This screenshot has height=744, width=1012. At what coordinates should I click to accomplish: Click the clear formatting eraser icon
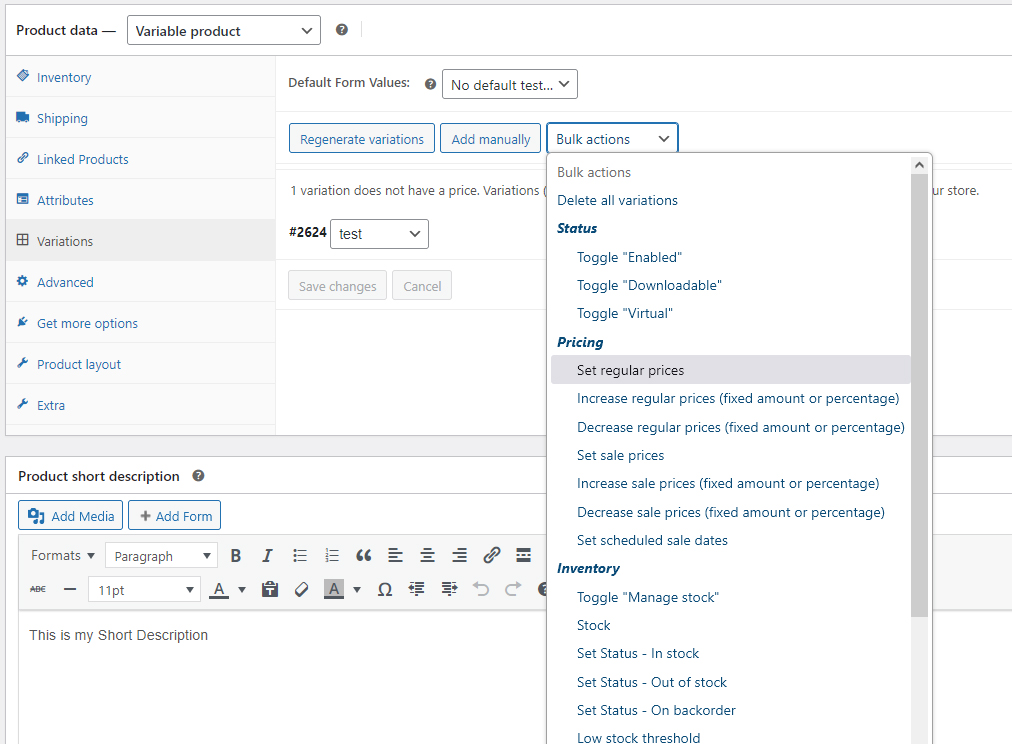point(301,590)
